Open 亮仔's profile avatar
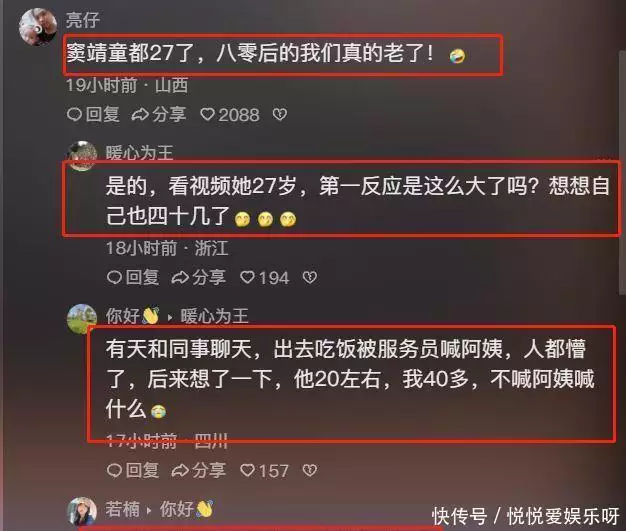Image resolution: width=626 pixels, height=531 pixels. pyautogui.click(x=38, y=26)
